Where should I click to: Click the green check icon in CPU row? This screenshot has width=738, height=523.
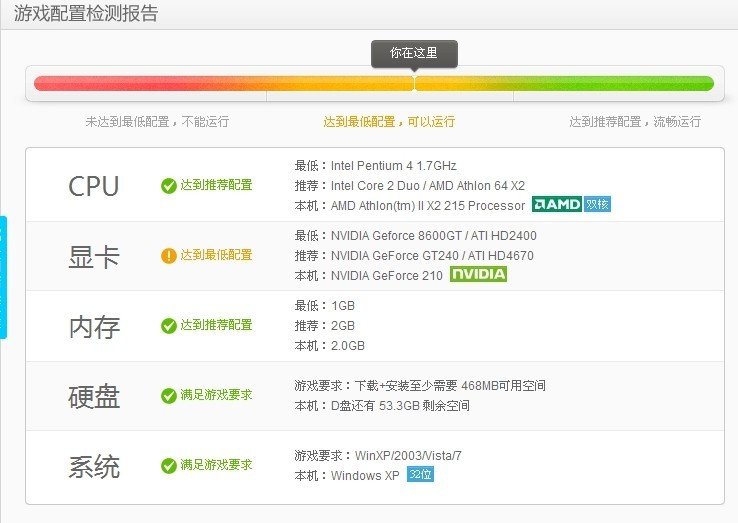pyautogui.click(x=168, y=186)
